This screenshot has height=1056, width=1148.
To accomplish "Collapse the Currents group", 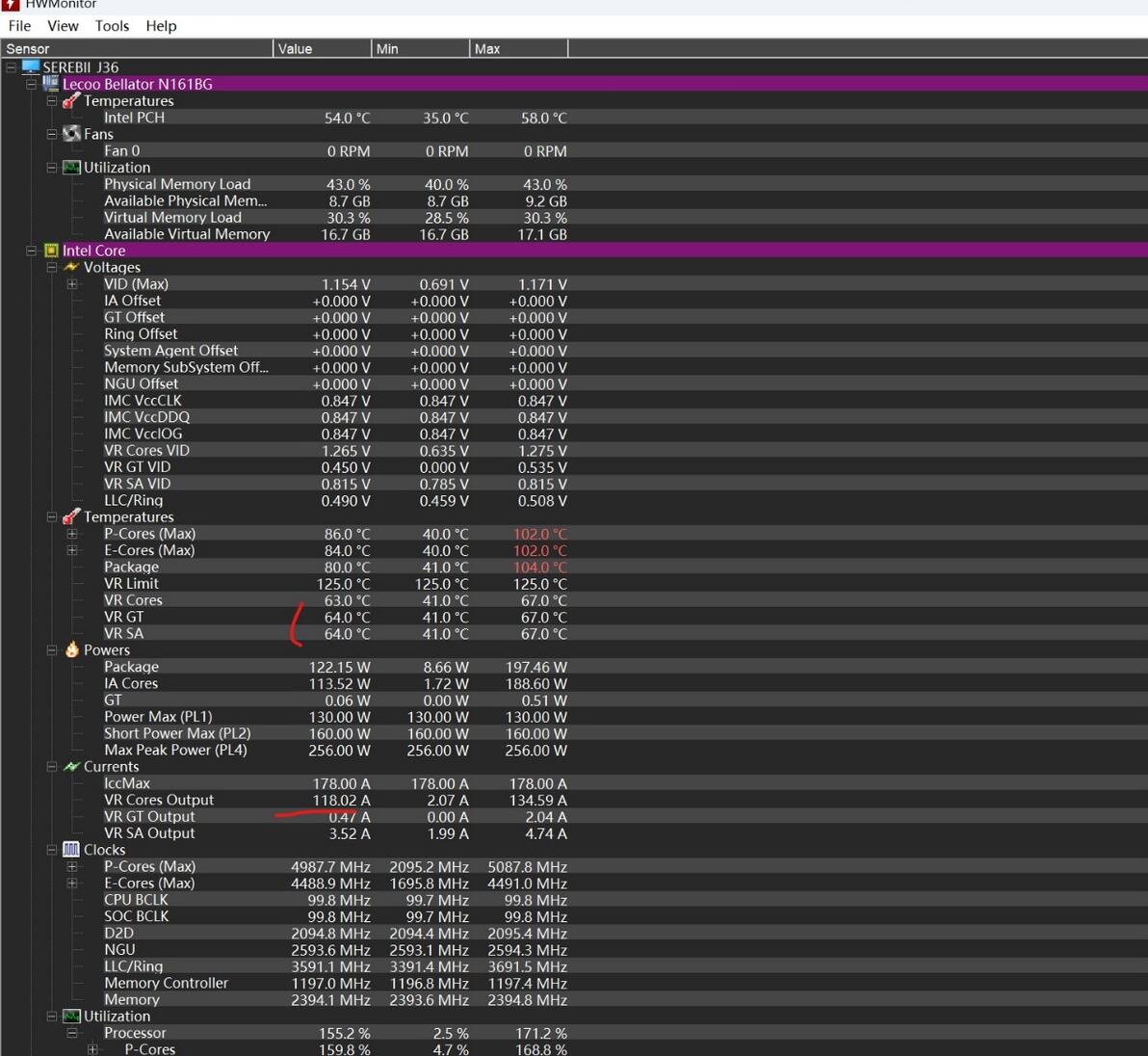I will (52, 767).
